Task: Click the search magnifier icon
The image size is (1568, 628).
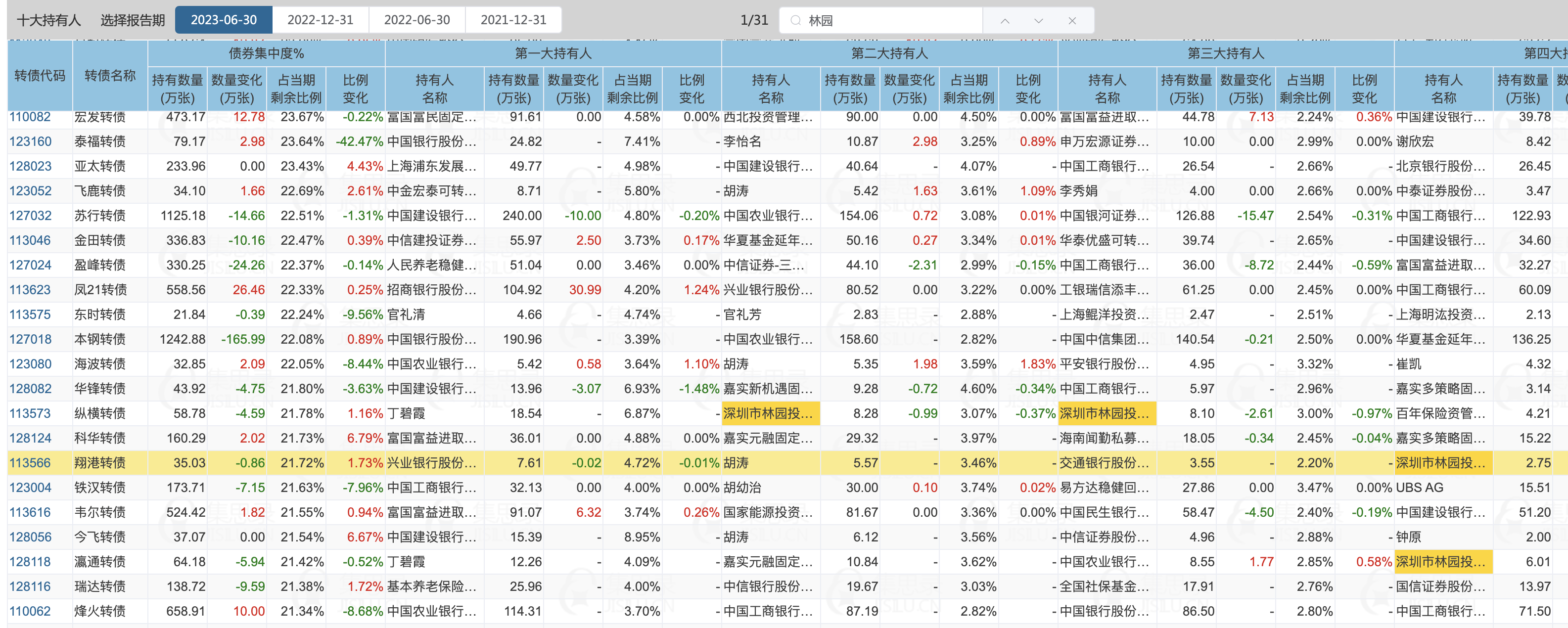Action: coord(795,21)
